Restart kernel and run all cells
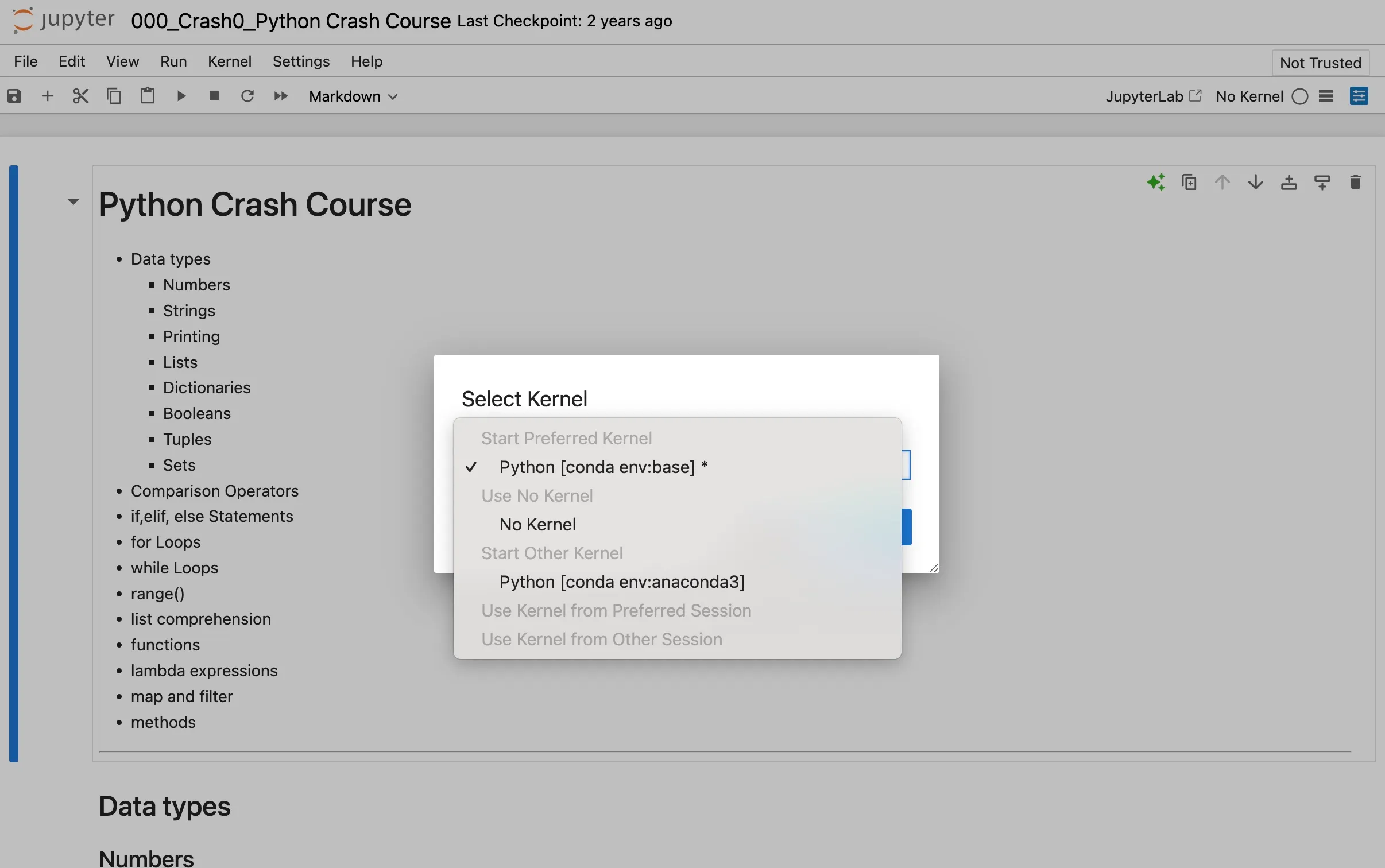The image size is (1385, 868). [281, 96]
